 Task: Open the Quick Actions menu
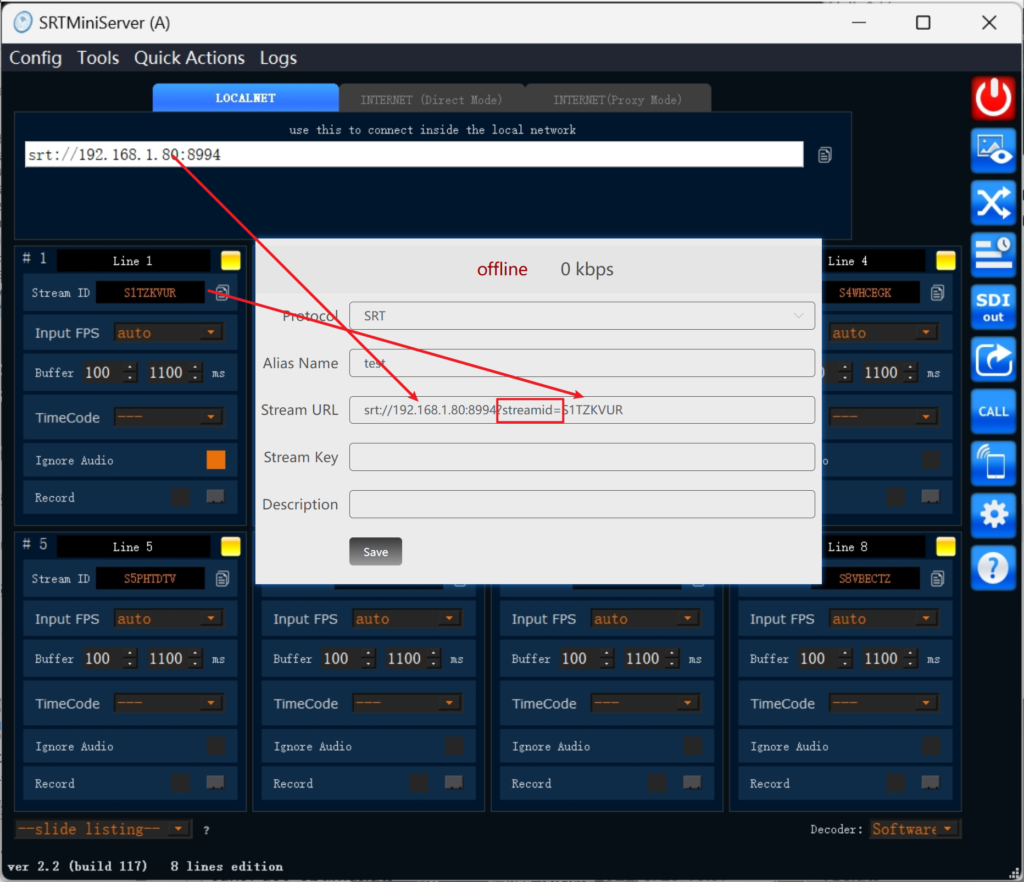coord(189,58)
